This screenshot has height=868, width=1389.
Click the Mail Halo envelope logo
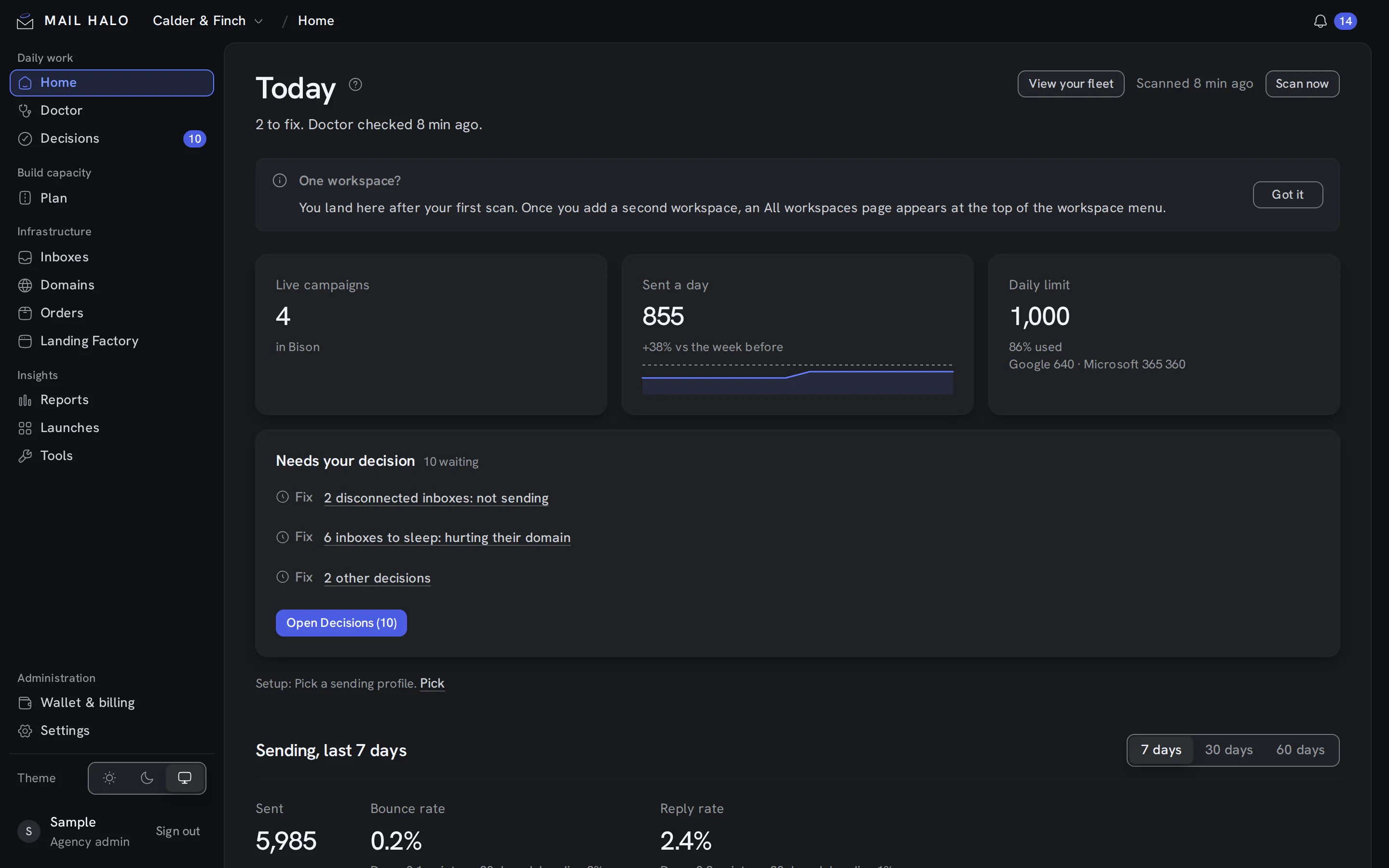point(25,21)
